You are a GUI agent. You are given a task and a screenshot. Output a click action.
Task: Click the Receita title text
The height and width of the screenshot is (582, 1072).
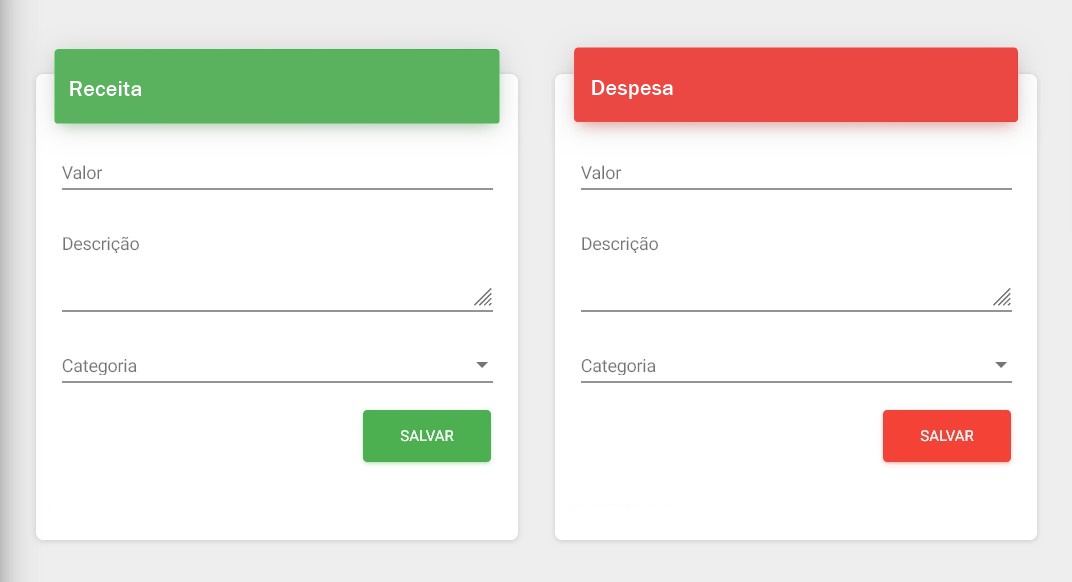105,89
